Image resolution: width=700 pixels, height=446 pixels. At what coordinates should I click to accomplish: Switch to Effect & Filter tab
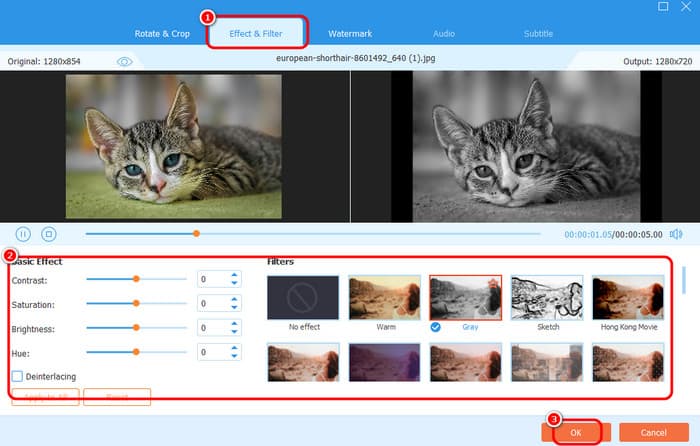pos(256,34)
